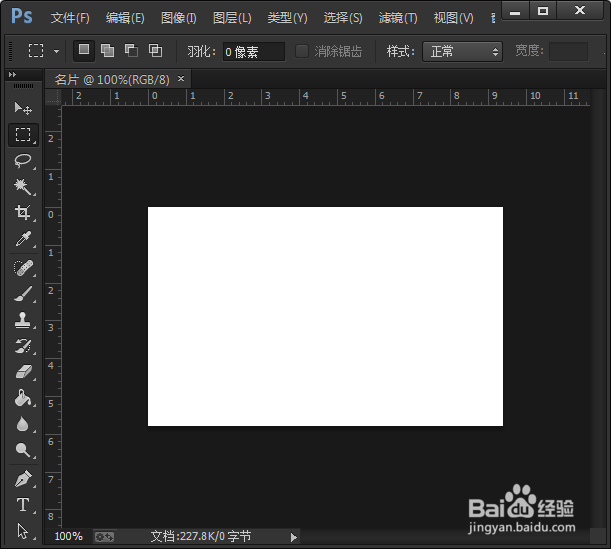Image resolution: width=611 pixels, height=549 pixels.
Task: Select the Brush tool
Action: pyautogui.click(x=23, y=294)
